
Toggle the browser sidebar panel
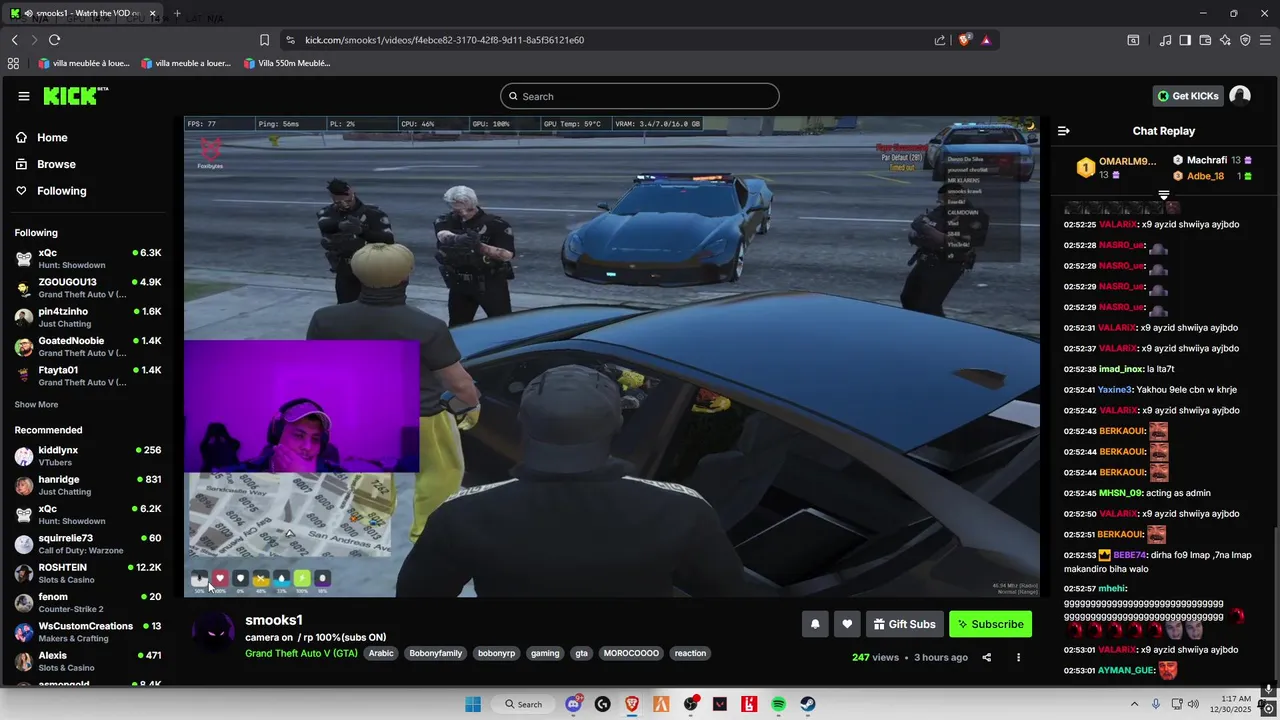click(1185, 40)
